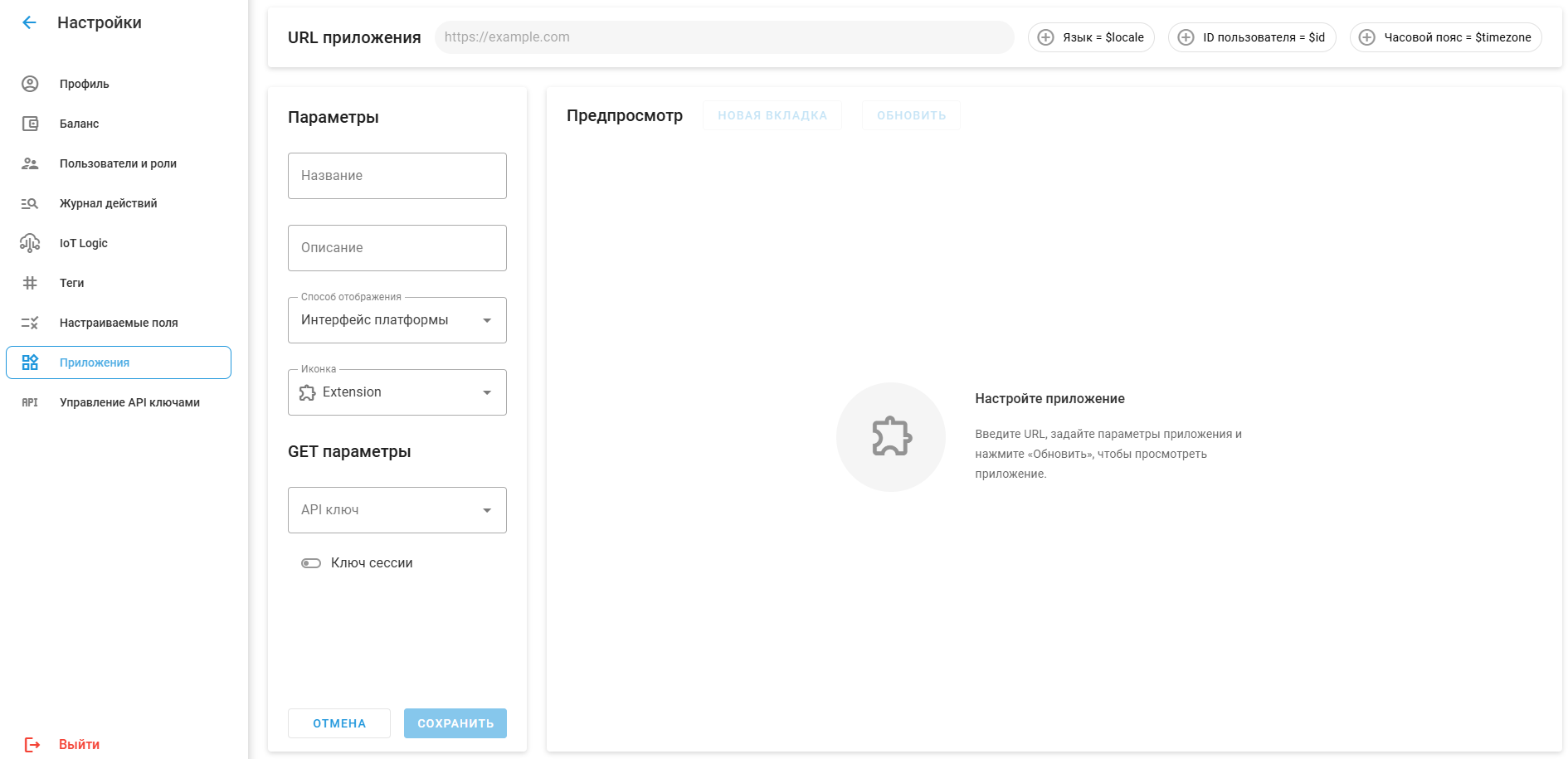Toggle the Ключ сессии switch
The image size is (1568, 759).
coord(311,563)
